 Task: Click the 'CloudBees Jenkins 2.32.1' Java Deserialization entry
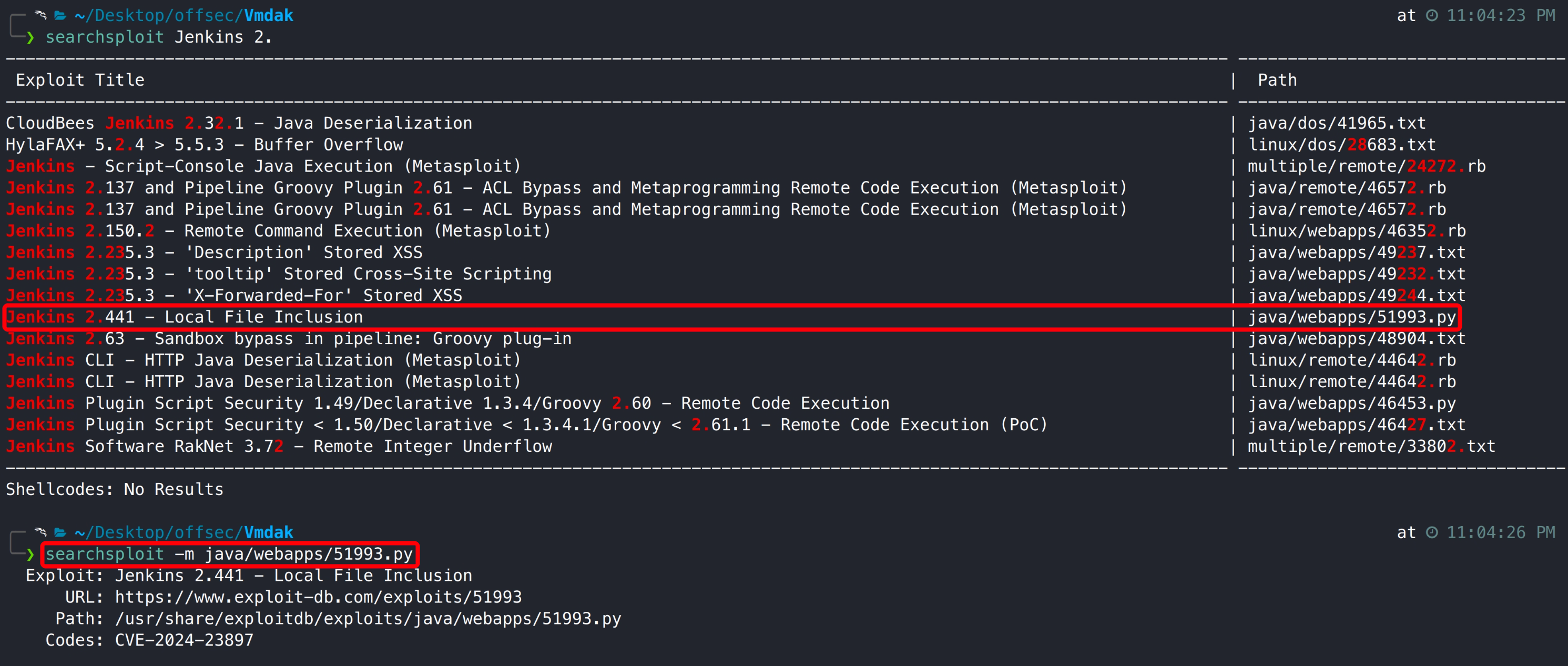pos(239,123)
